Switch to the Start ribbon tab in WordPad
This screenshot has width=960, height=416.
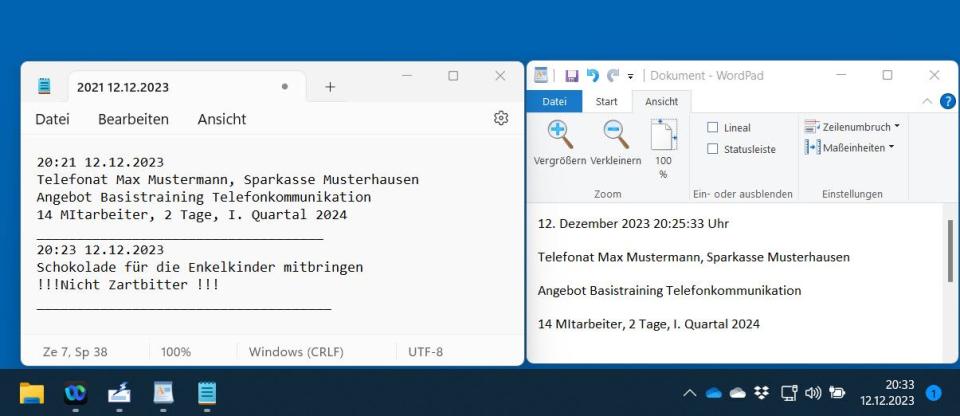[x=607, y=102]
